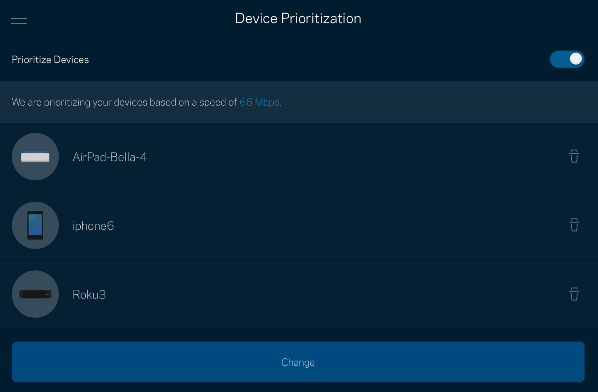598x392 pixels.
Task: Select the Roku3 device name
Action: click(x=89, y=294)
